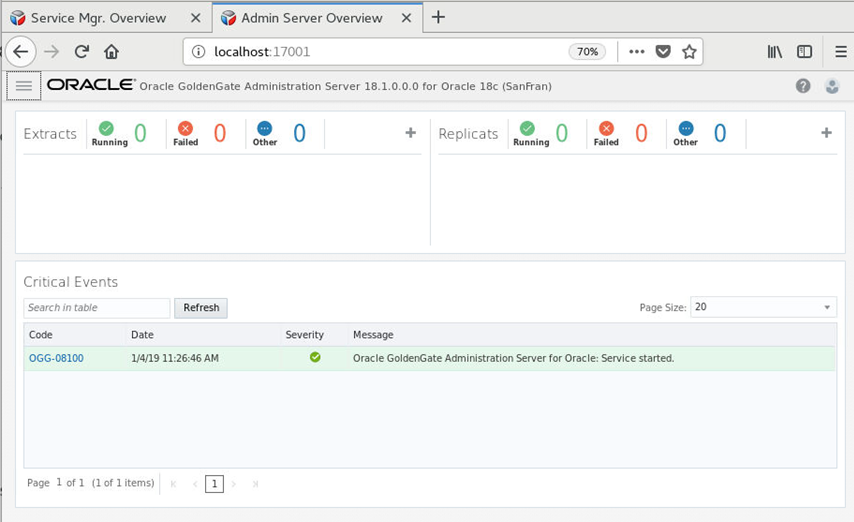Close the Service Mgr. Overview tab
Image resolution: width=854 pixels, height=522 pixels.
click(196, 18)
